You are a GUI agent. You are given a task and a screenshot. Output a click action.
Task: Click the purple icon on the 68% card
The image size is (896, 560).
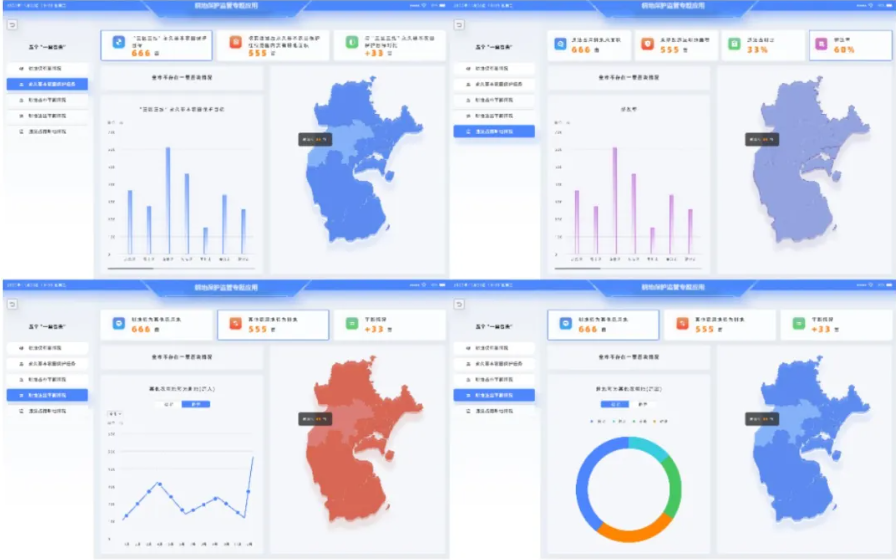[x=822, y=45]
